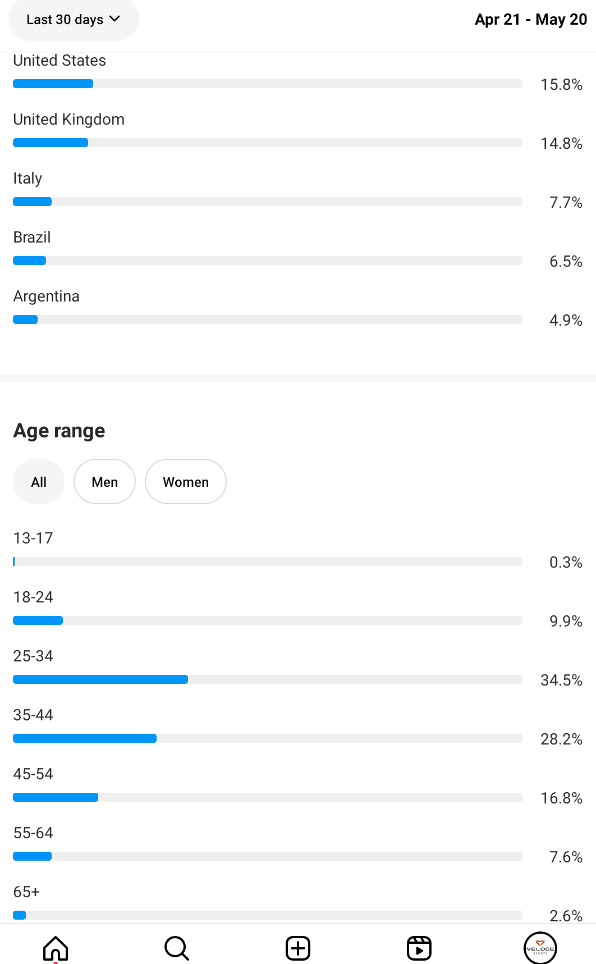The height and width of the screenshot is (964, 596).
Task: Click the chevron beside Last 30 days
Action: coord(114,19)
